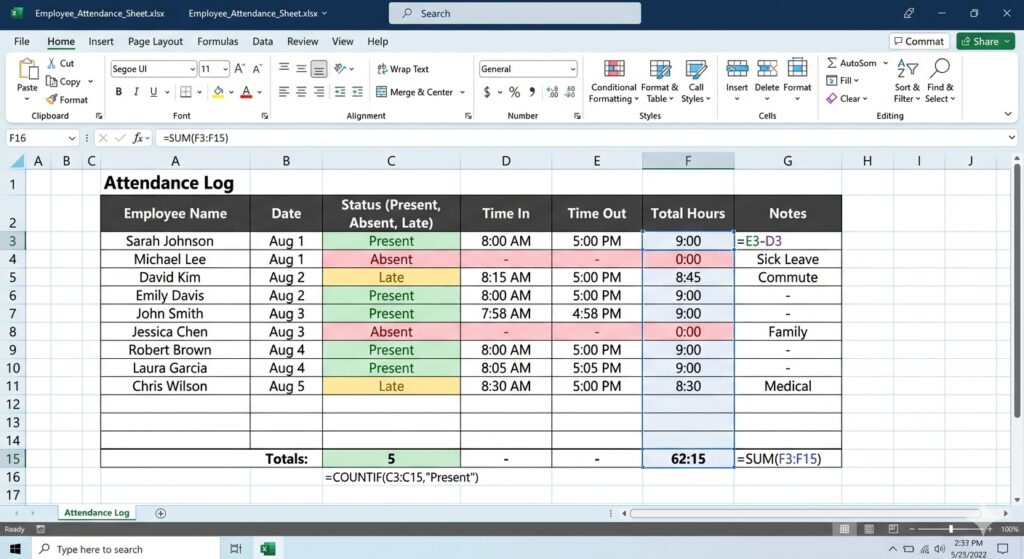Screen dimensions: 1024x559
Task: Click the Delete cells icon
Action: pos(767,69)
